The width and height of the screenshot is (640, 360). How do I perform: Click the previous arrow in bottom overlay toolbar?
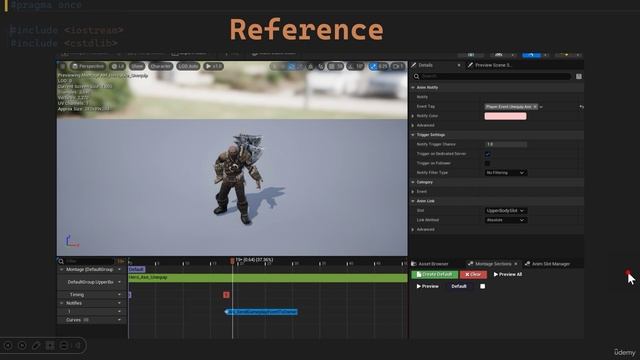pos(8,346)
